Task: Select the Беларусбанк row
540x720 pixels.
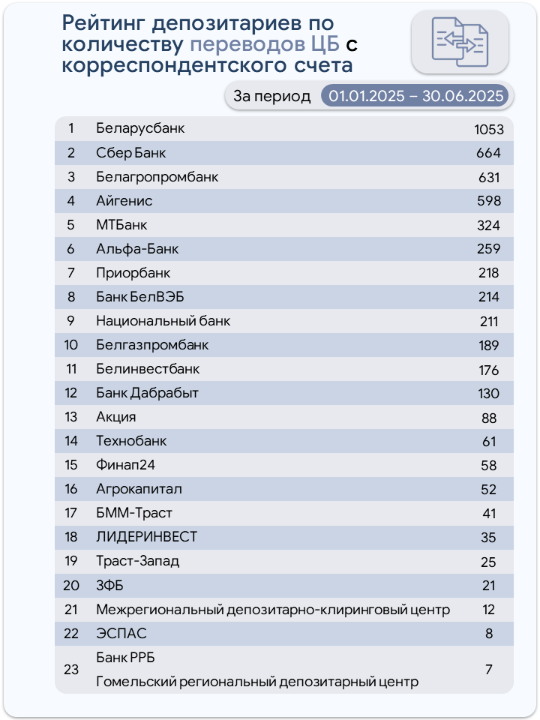Action: [x=284, y=129]
